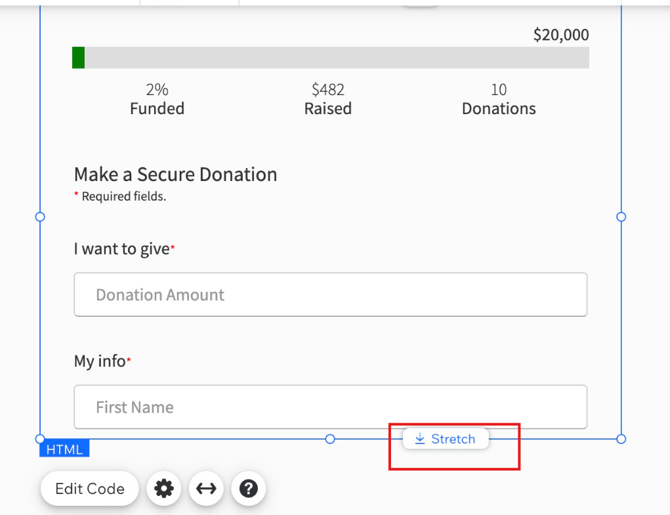This screenshot has width=670, height=515.
Task: Click into the First Name field
Action: click(x=330, y=407)
